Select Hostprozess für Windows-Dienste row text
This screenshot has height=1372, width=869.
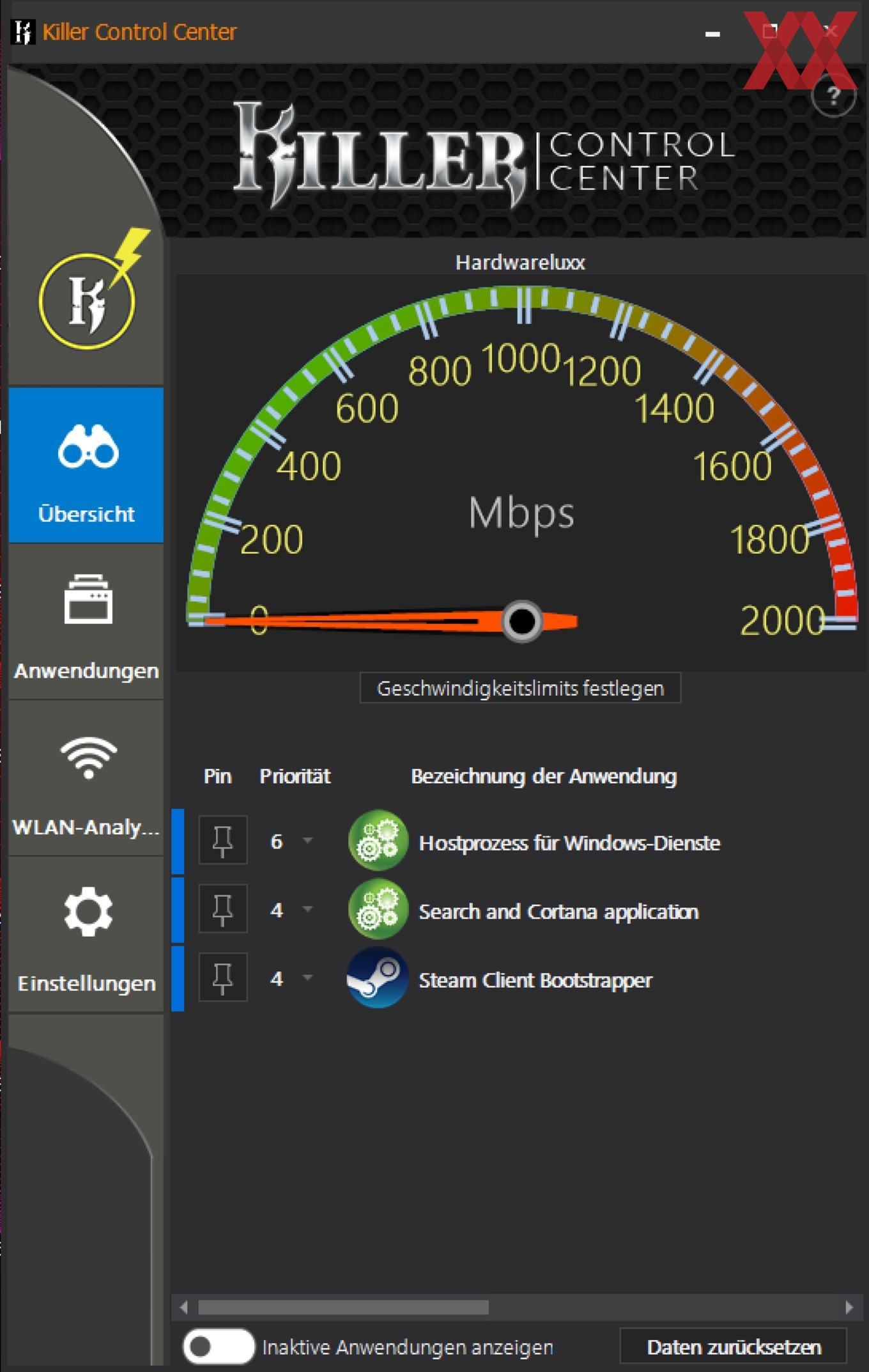pos(569,843)
